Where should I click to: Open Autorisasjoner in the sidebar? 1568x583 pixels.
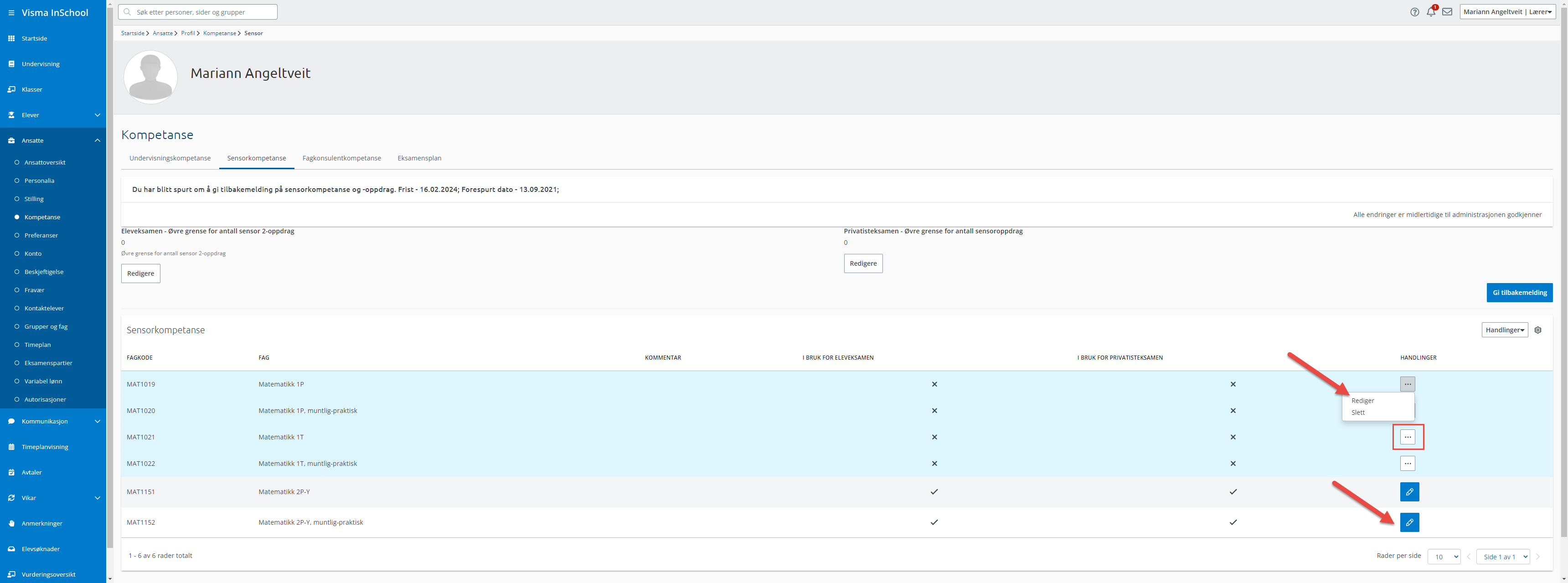pos(45,400)
